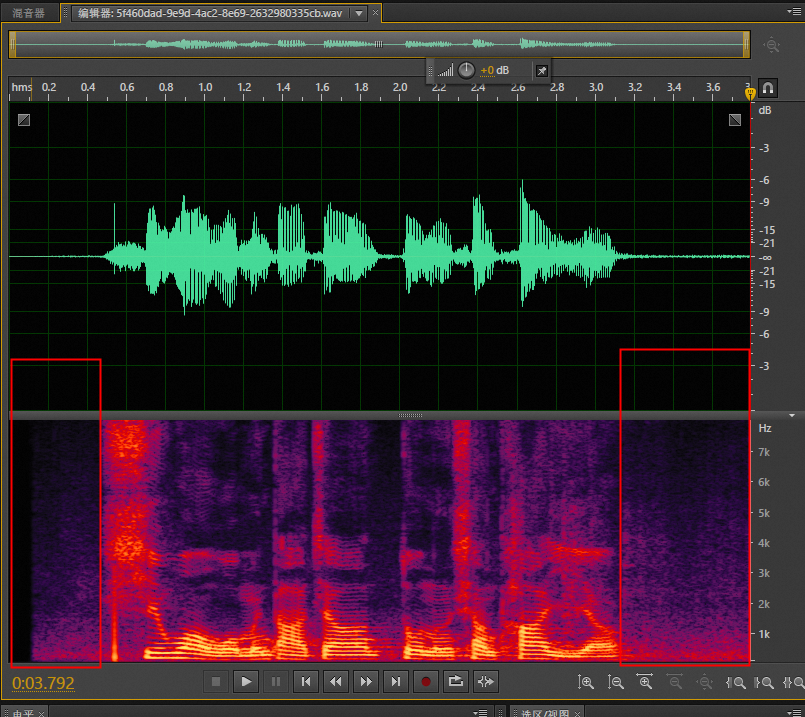Viewport: 805px width, 717px height.
Task: Toggle loop playback
Action: [x=456, y=682]
